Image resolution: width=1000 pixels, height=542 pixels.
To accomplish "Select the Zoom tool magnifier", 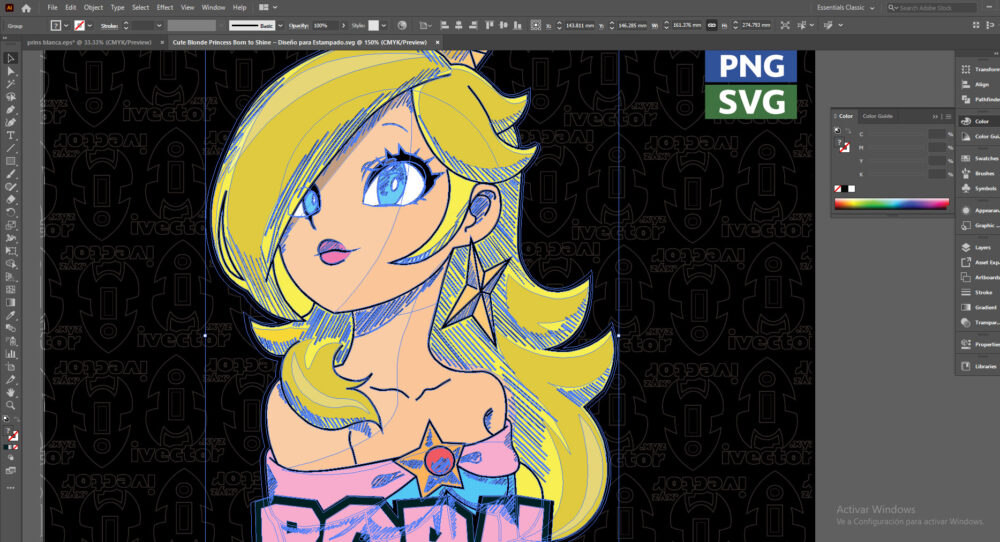I will tap(10, 406).
